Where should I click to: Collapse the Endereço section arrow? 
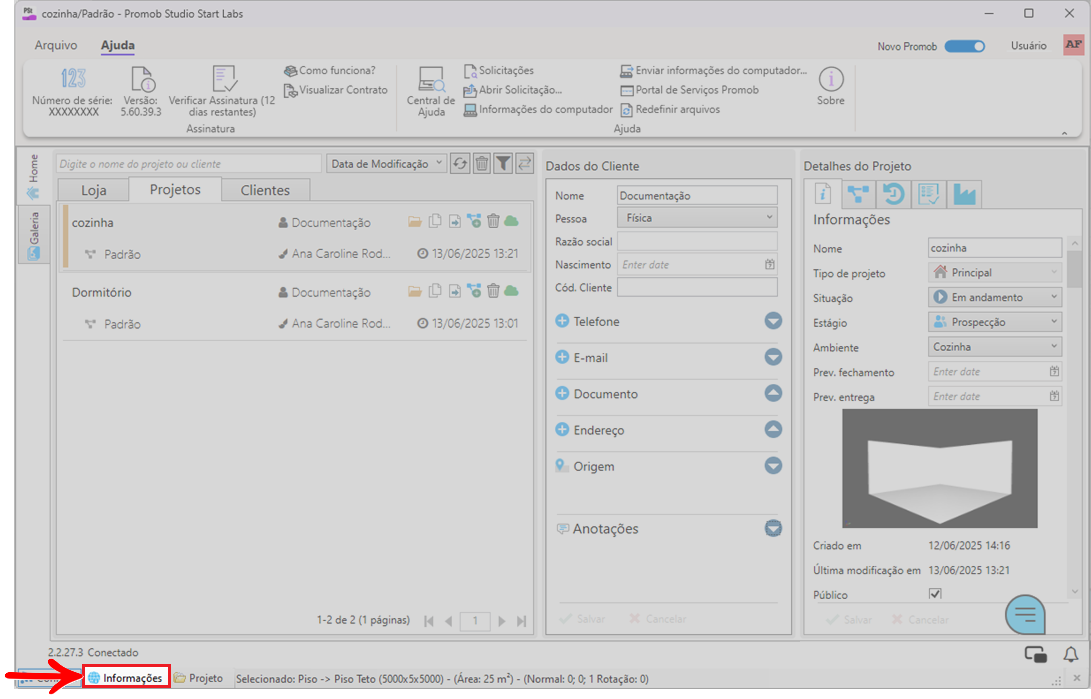(x=773, y=429)
